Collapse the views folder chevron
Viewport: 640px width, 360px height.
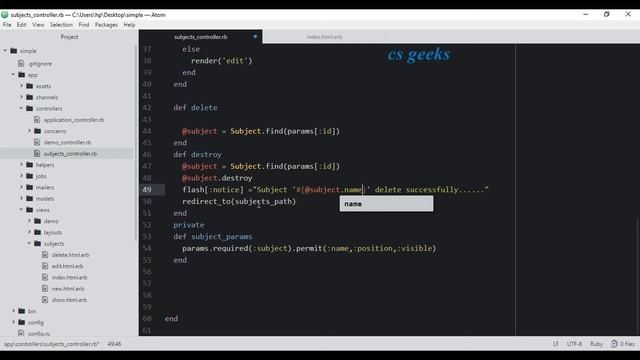coord(21,209)
